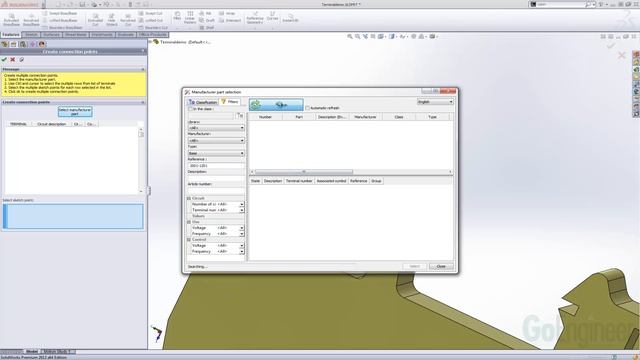The width and height of the screenshot is (640, 360).
Task: Select the Swept Cut tool
Action: tap(151, 13)
